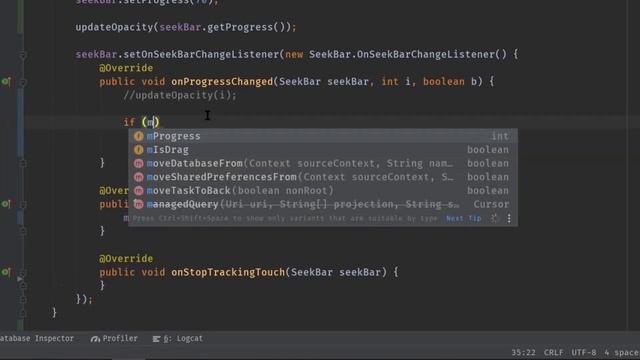The width and height of the screenshot is (640, 360).
Task: Collapse the onProgressChanged method body
Action: point(23,82)
